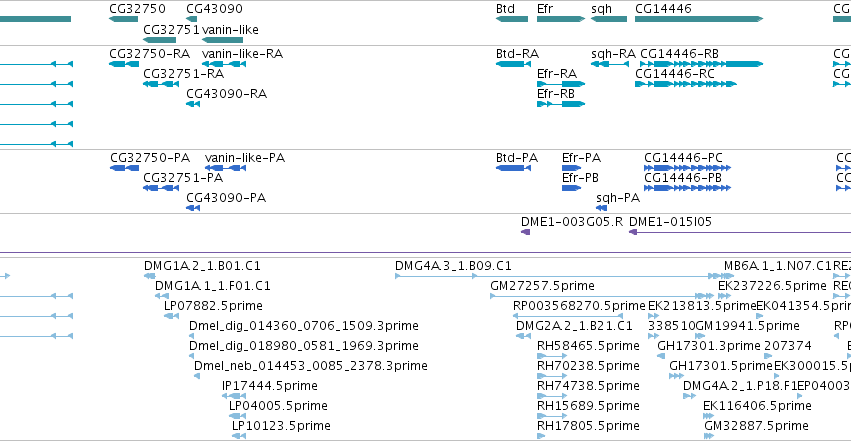Select the CG14446 gene bar
This screenshot has height=441, width=851.
click(x=699, y=19)
